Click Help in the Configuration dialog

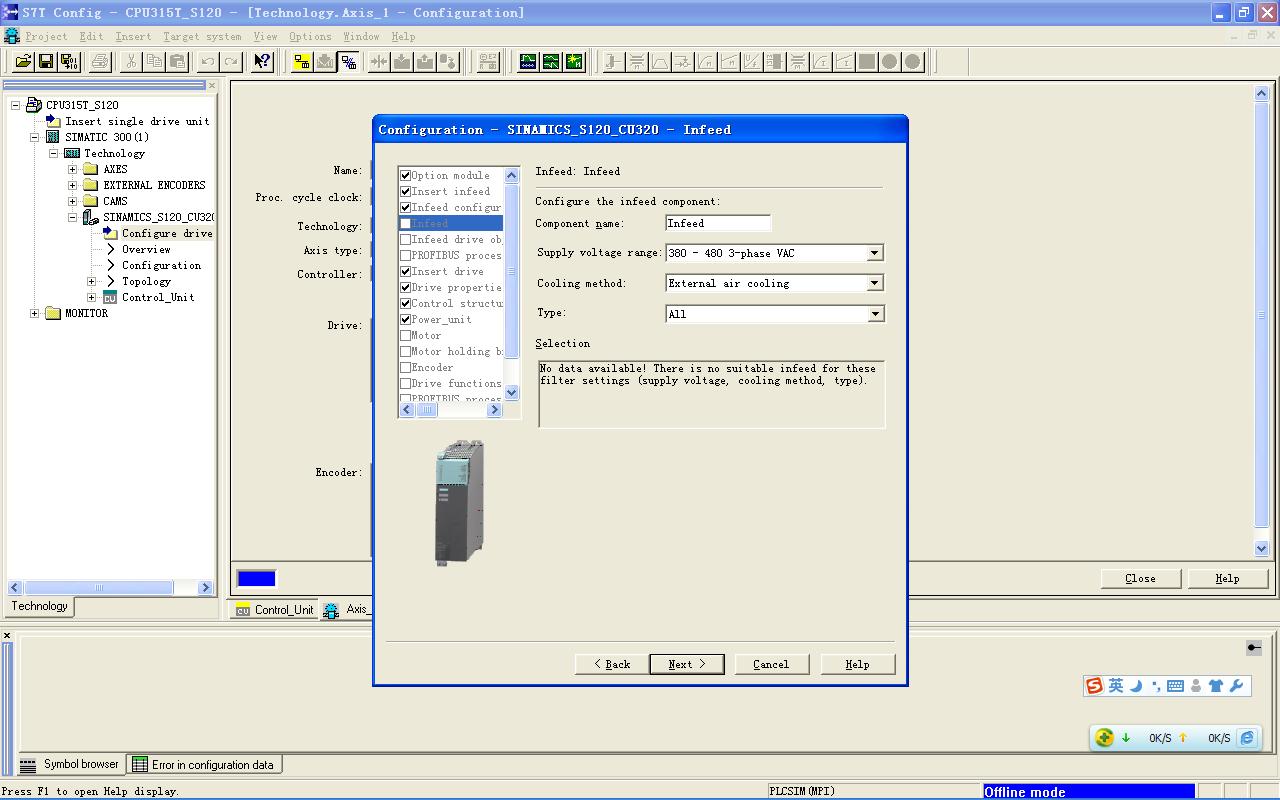[x=857, y=664]
